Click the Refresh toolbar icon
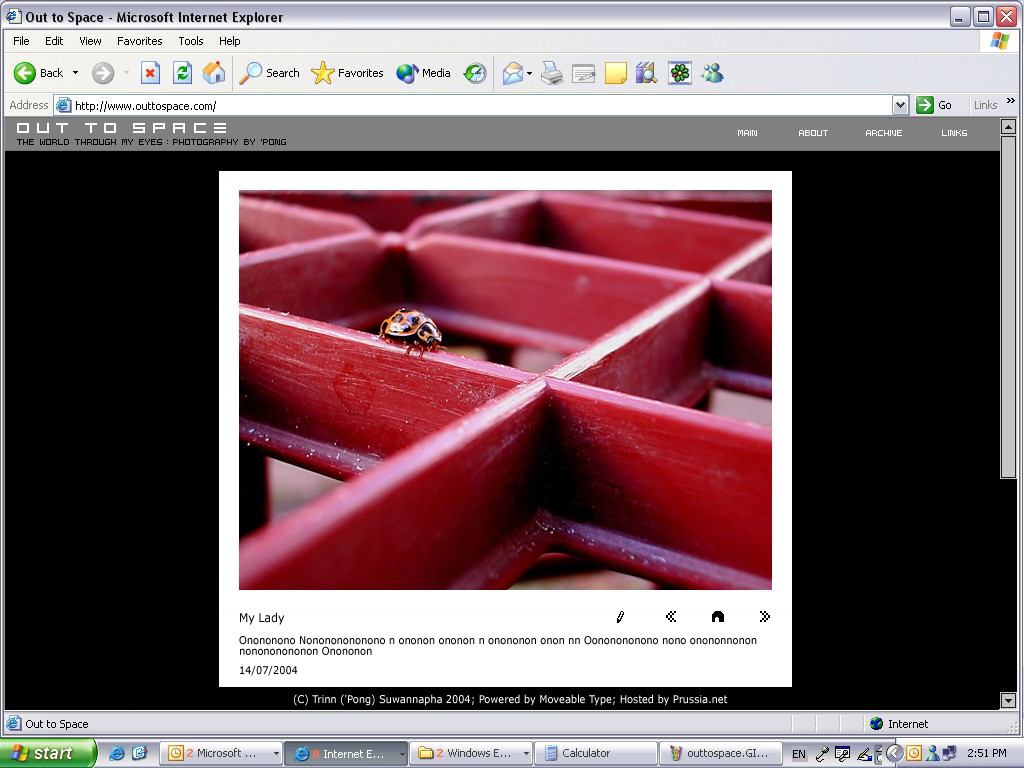 [182, 73]
